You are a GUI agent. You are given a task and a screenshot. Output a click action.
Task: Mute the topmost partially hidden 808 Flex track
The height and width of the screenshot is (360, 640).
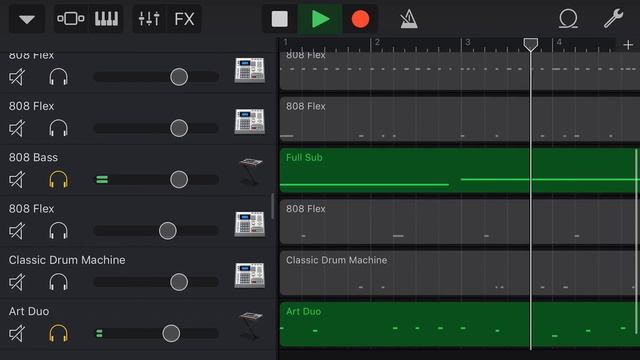click(x=17, y=77)
